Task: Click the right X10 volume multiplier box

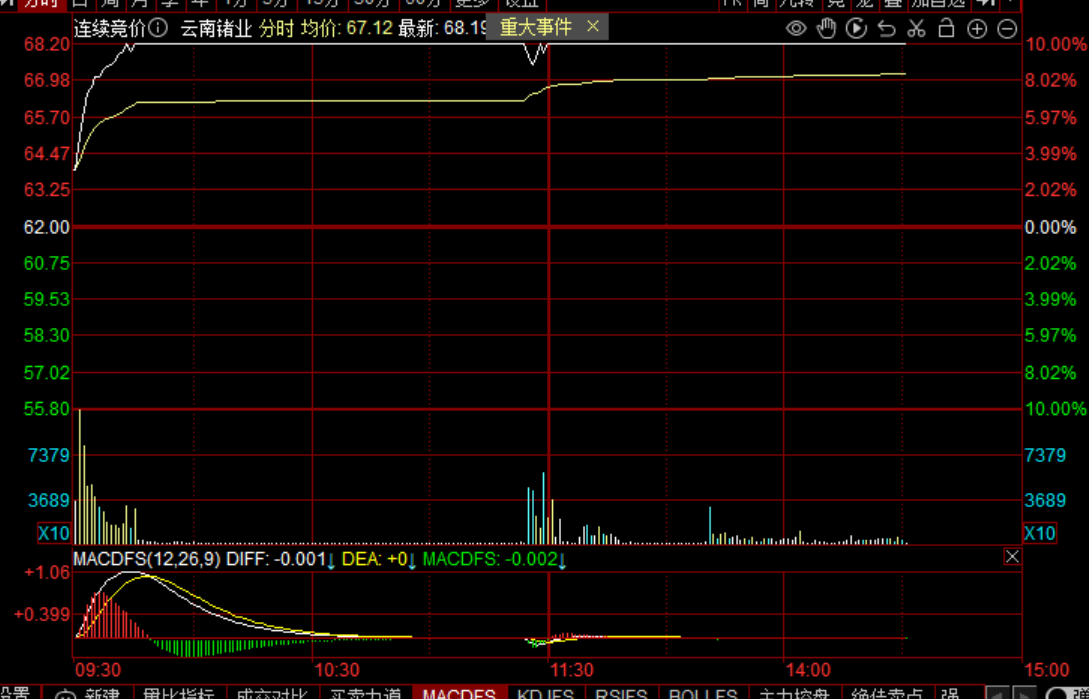Action: [x=1040, y=534]
